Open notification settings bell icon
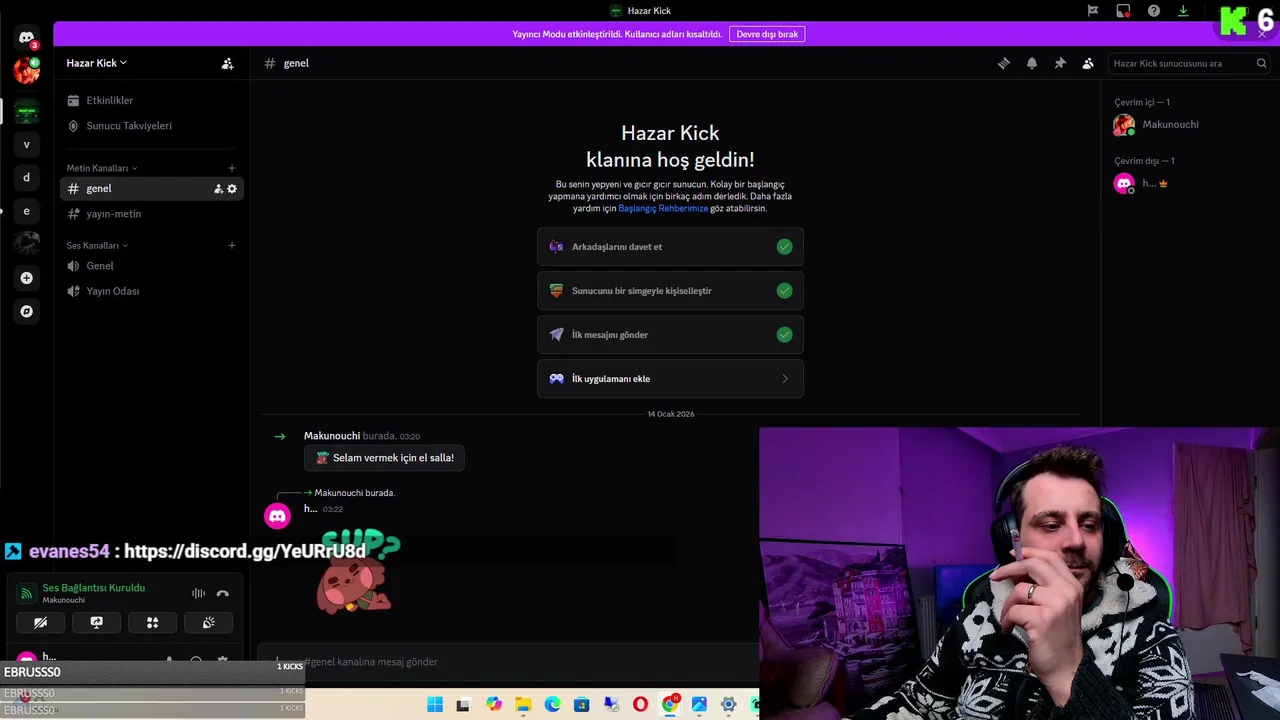The width and height of the screenshot is (1280, 720). coord(1032,63)
